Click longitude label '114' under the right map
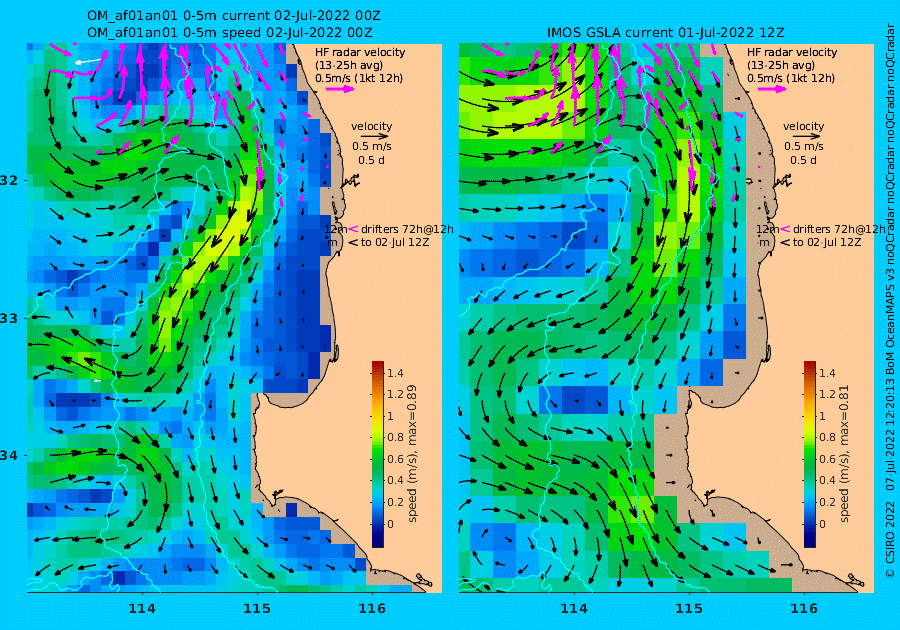Viewport: 900px width, 630px height. pyautogui.click(x=573, y=609)
